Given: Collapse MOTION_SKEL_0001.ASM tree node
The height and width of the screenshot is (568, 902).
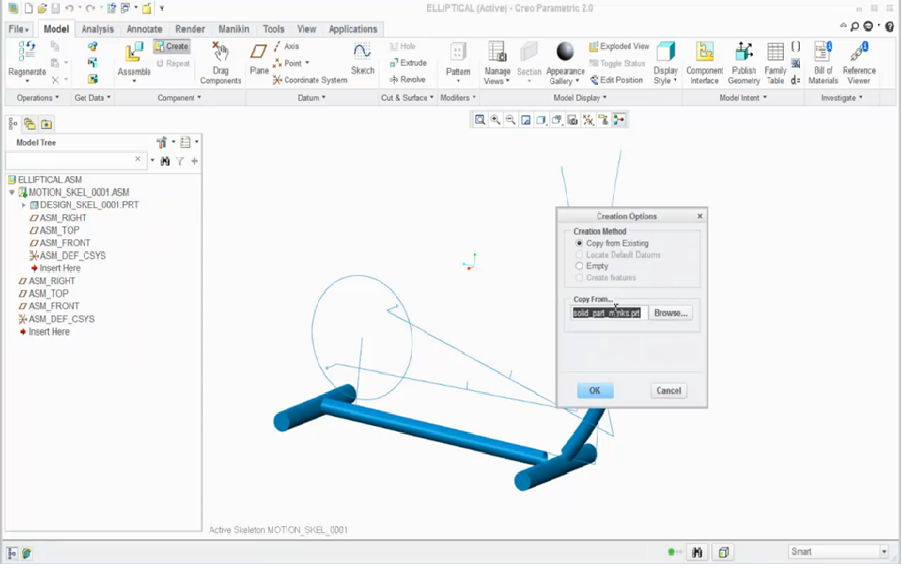Looking at the screenshot, I should [12, 192].
